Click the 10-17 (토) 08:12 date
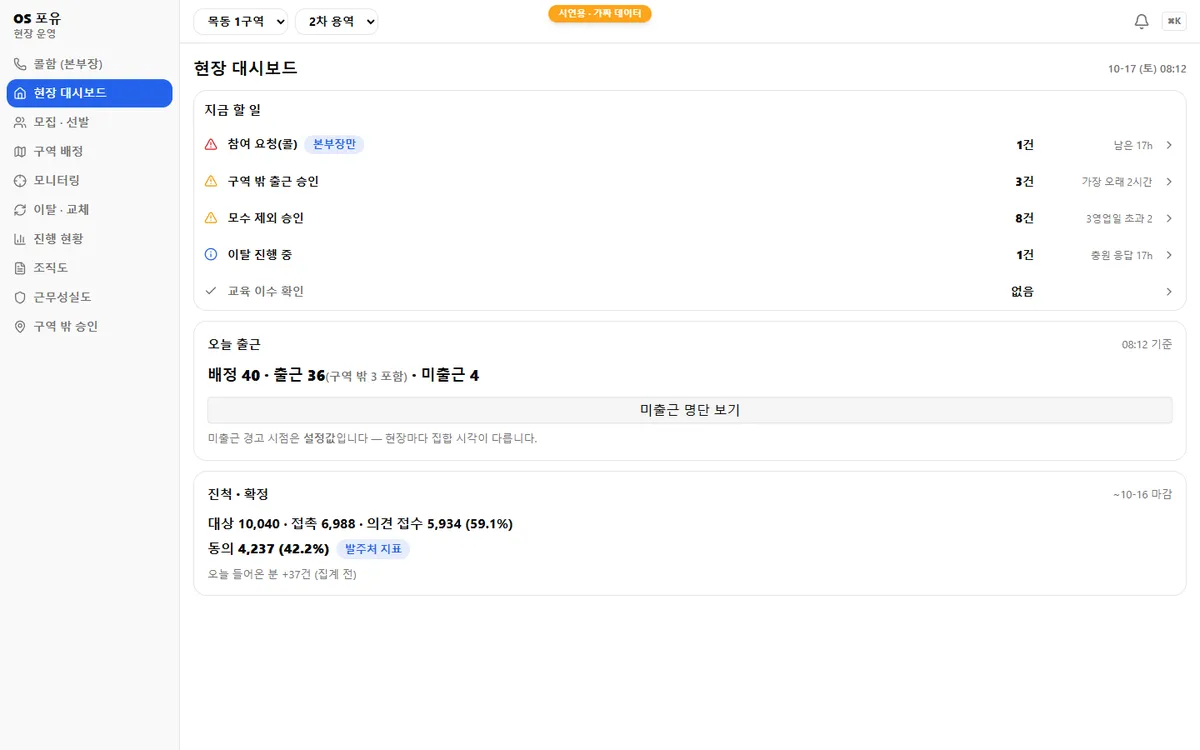 pyautogui.click(x=1147, y=69)
